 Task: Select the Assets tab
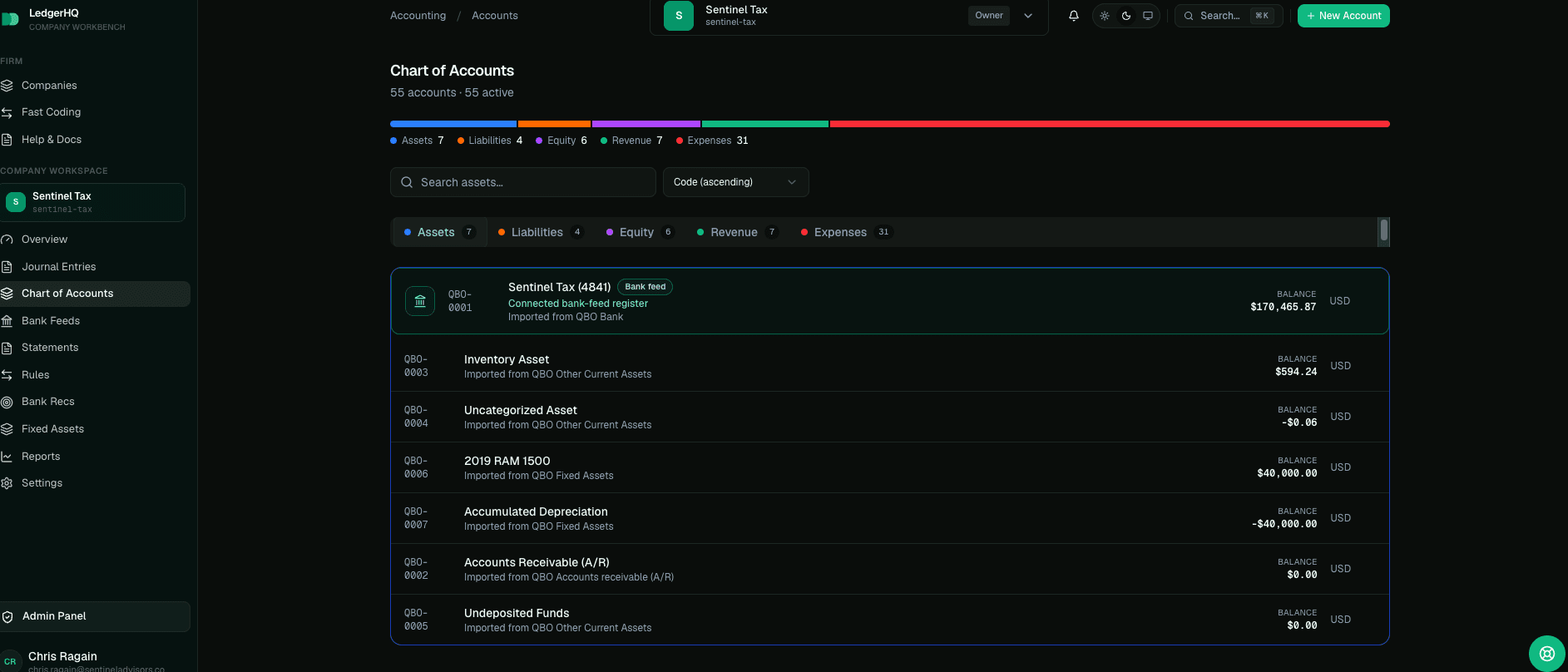tap(438, 232)
